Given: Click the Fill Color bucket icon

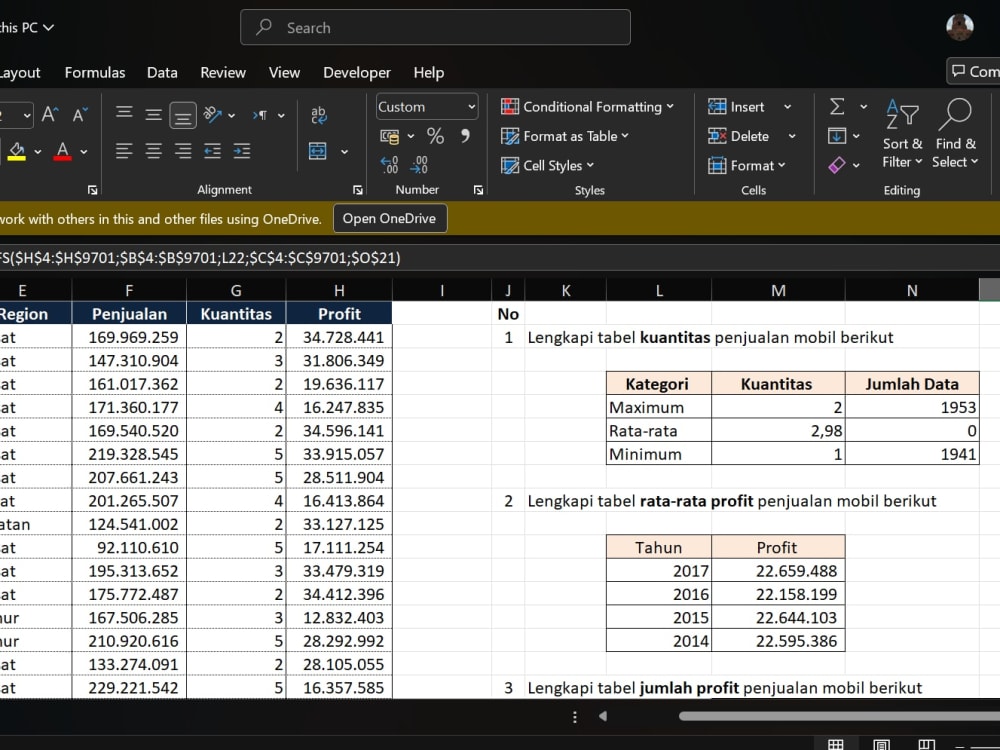Looking at the screenshot, I should pyautogui.click(x=17, y=151).
